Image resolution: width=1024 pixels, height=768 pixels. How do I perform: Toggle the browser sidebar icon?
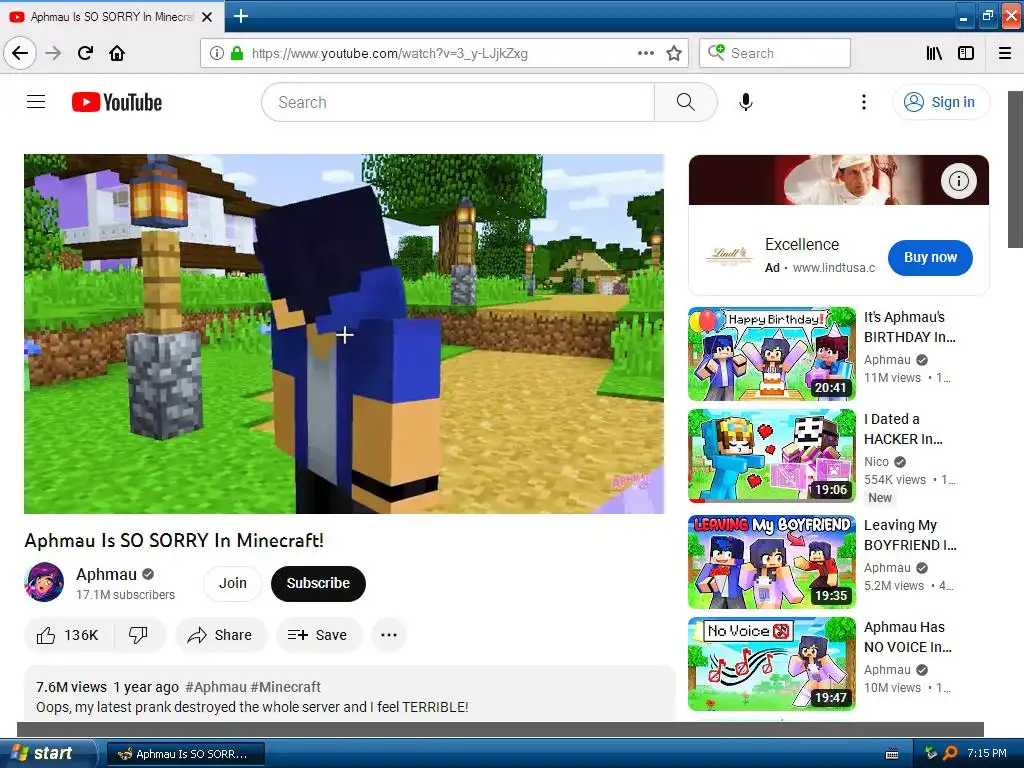(x=966, y=53)
